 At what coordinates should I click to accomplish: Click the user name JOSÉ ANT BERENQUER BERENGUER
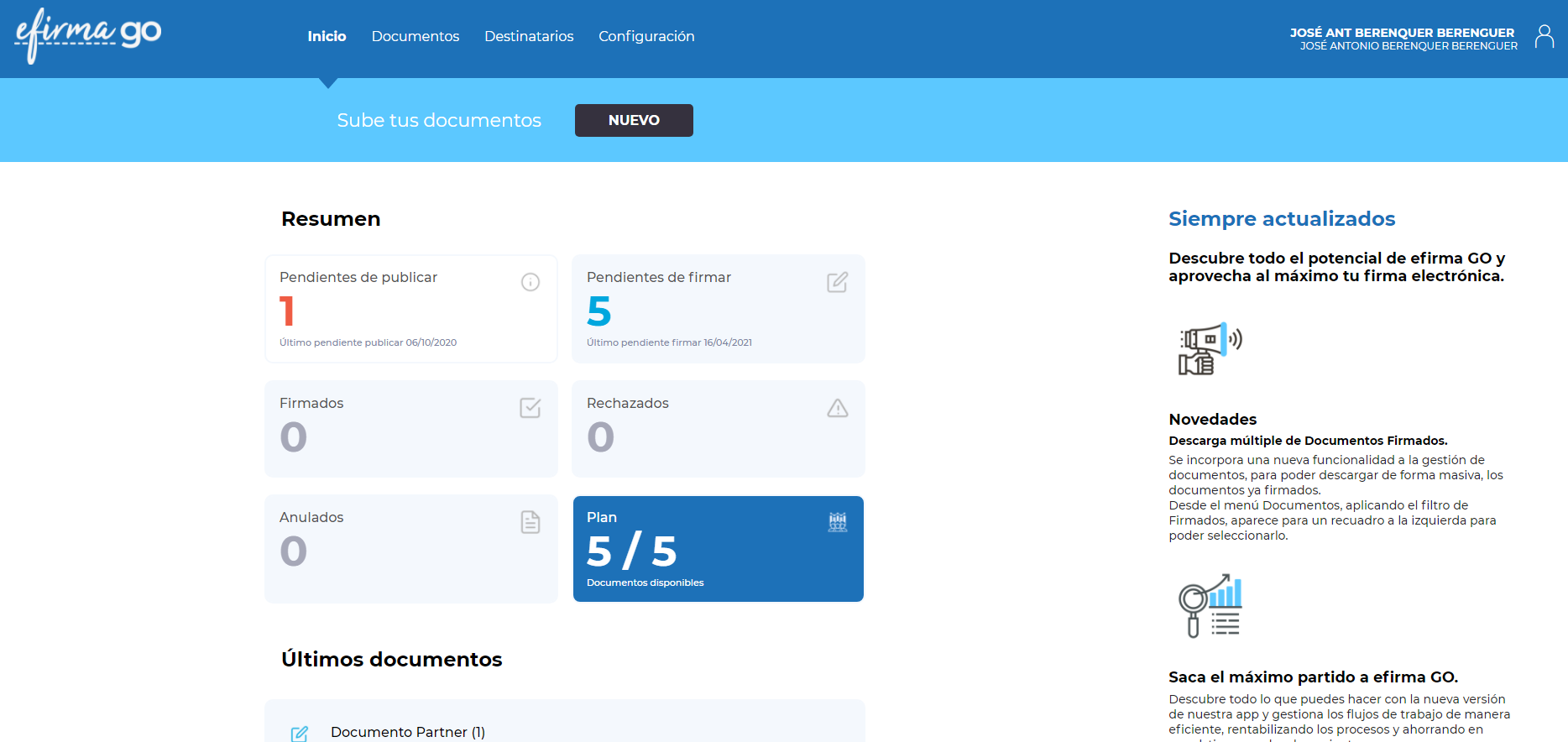click(1402, 33)
